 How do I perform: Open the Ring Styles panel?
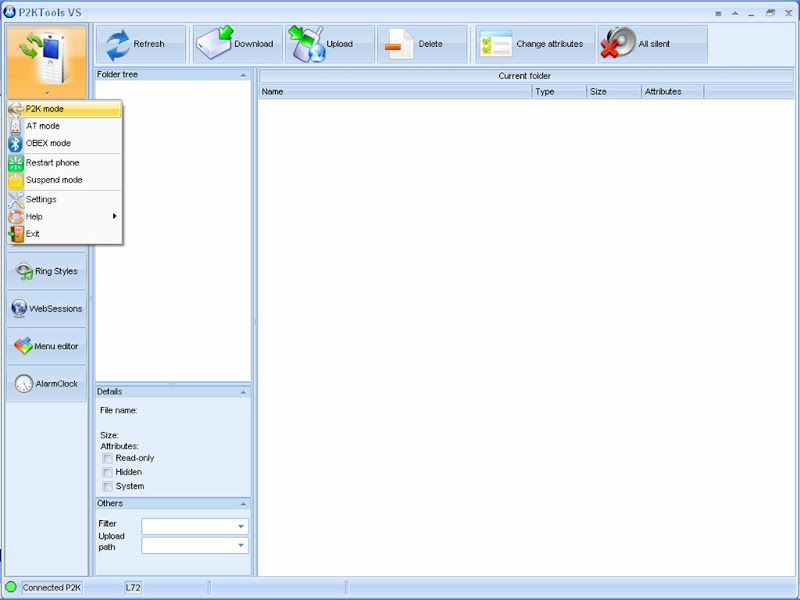(x=46, y=271)
